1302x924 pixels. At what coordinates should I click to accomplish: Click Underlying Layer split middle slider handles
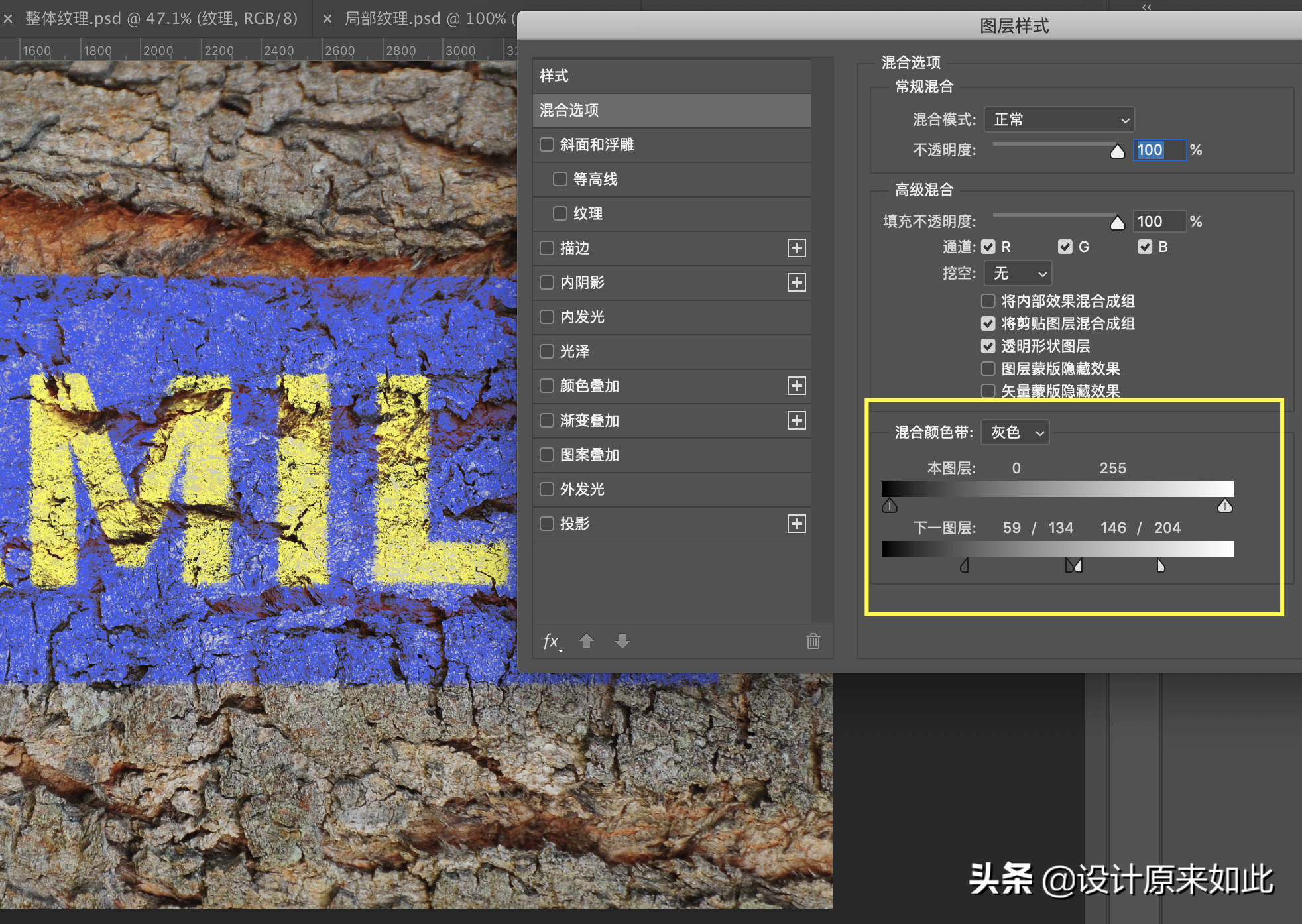pos(1074,565)
